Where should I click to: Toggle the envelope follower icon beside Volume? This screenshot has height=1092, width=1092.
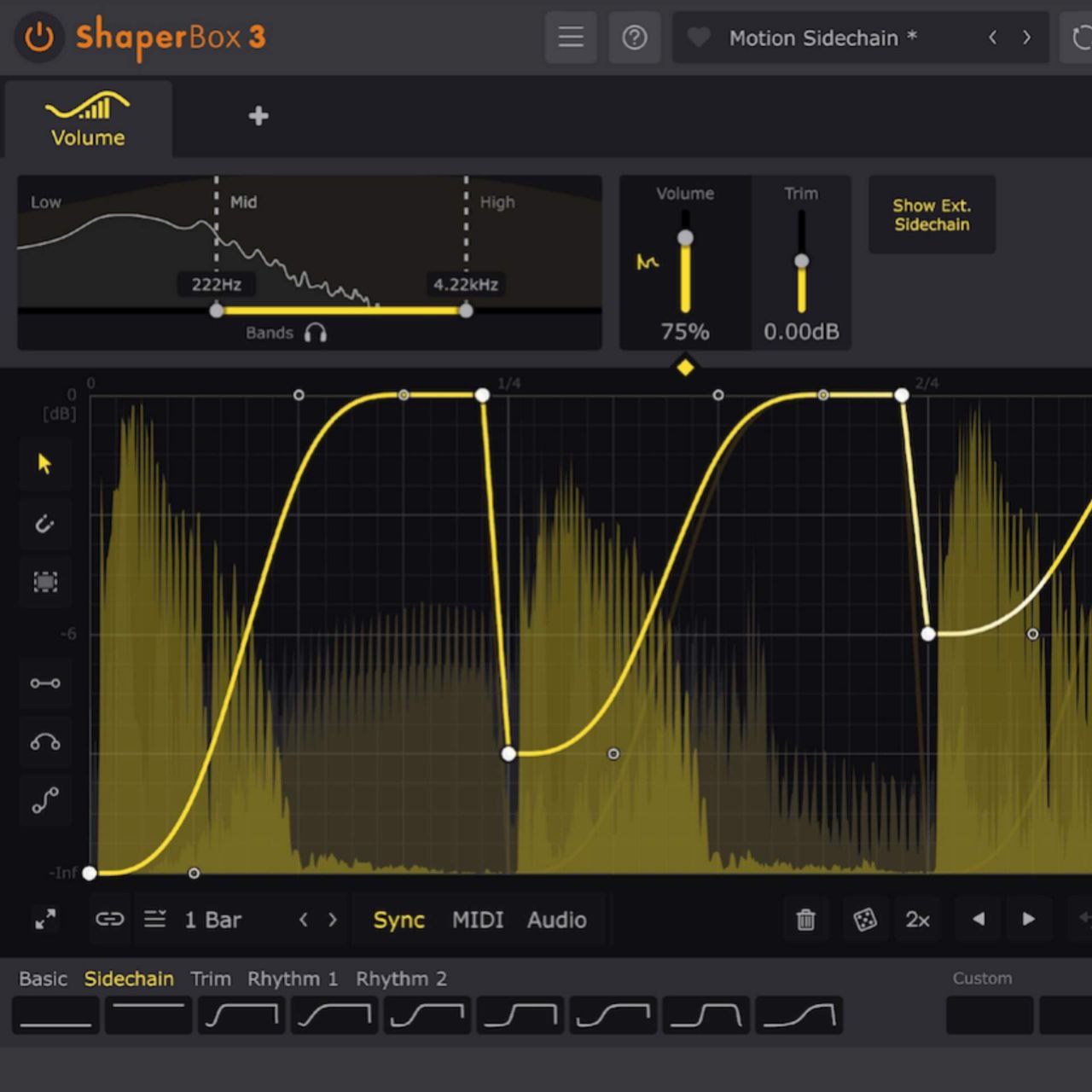[648, 262]
